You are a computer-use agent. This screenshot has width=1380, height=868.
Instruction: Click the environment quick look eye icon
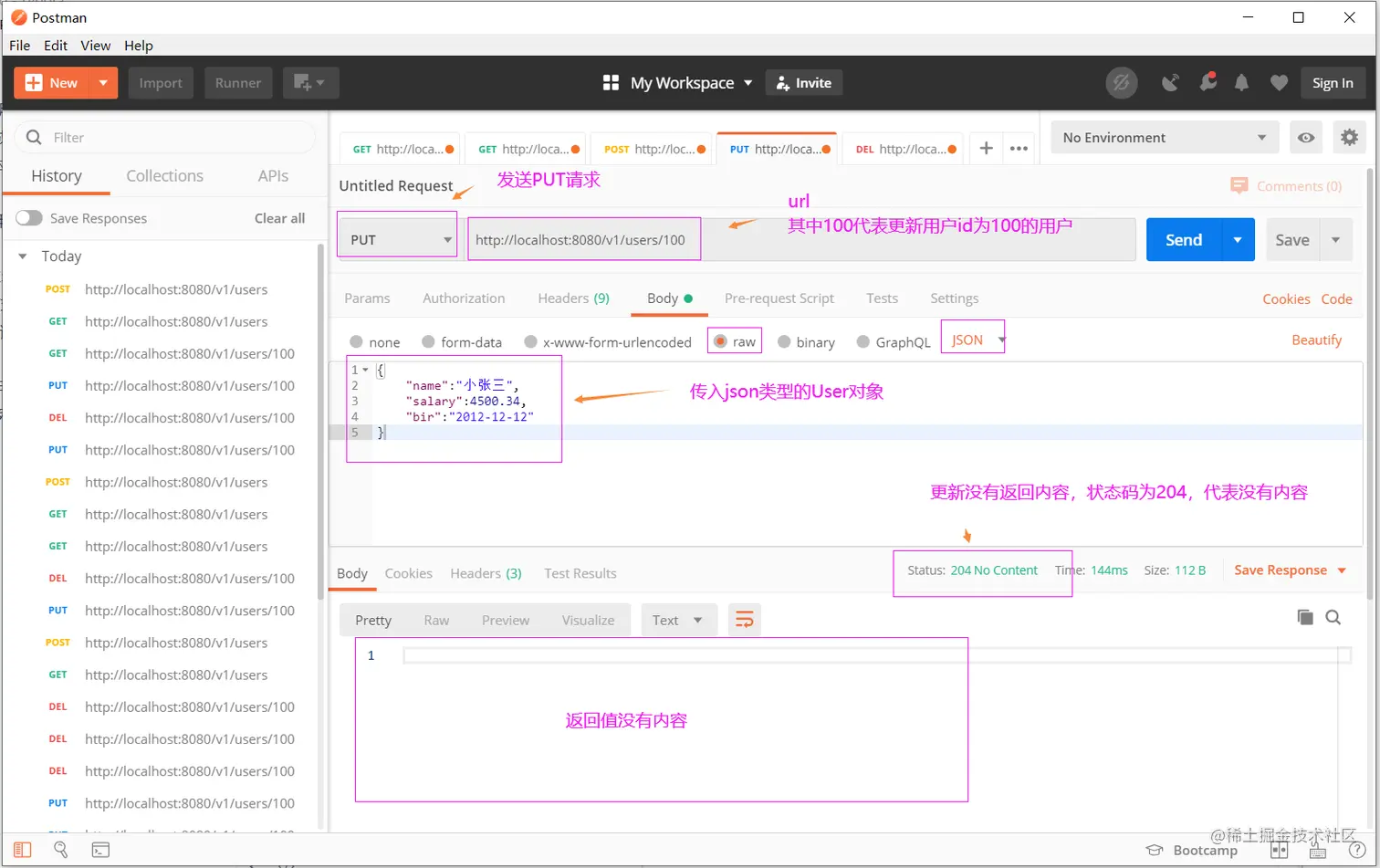pos(1306,138)
